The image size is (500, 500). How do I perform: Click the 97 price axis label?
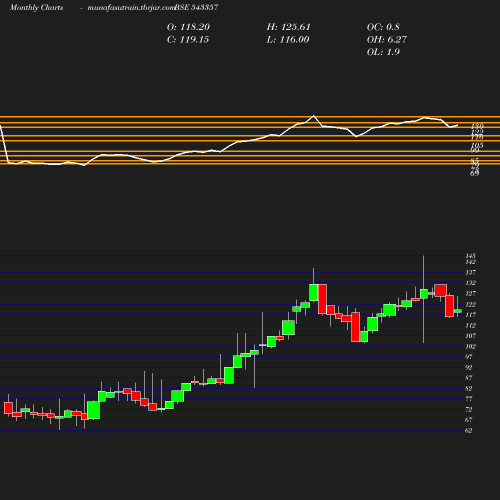469,357
